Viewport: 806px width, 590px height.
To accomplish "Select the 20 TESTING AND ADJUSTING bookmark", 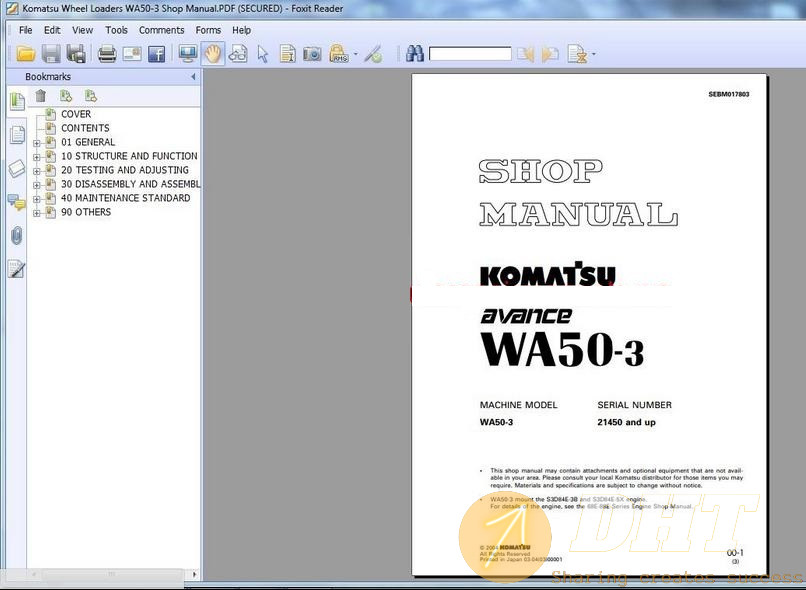I will pyautogui.click(x=125, y=170).
